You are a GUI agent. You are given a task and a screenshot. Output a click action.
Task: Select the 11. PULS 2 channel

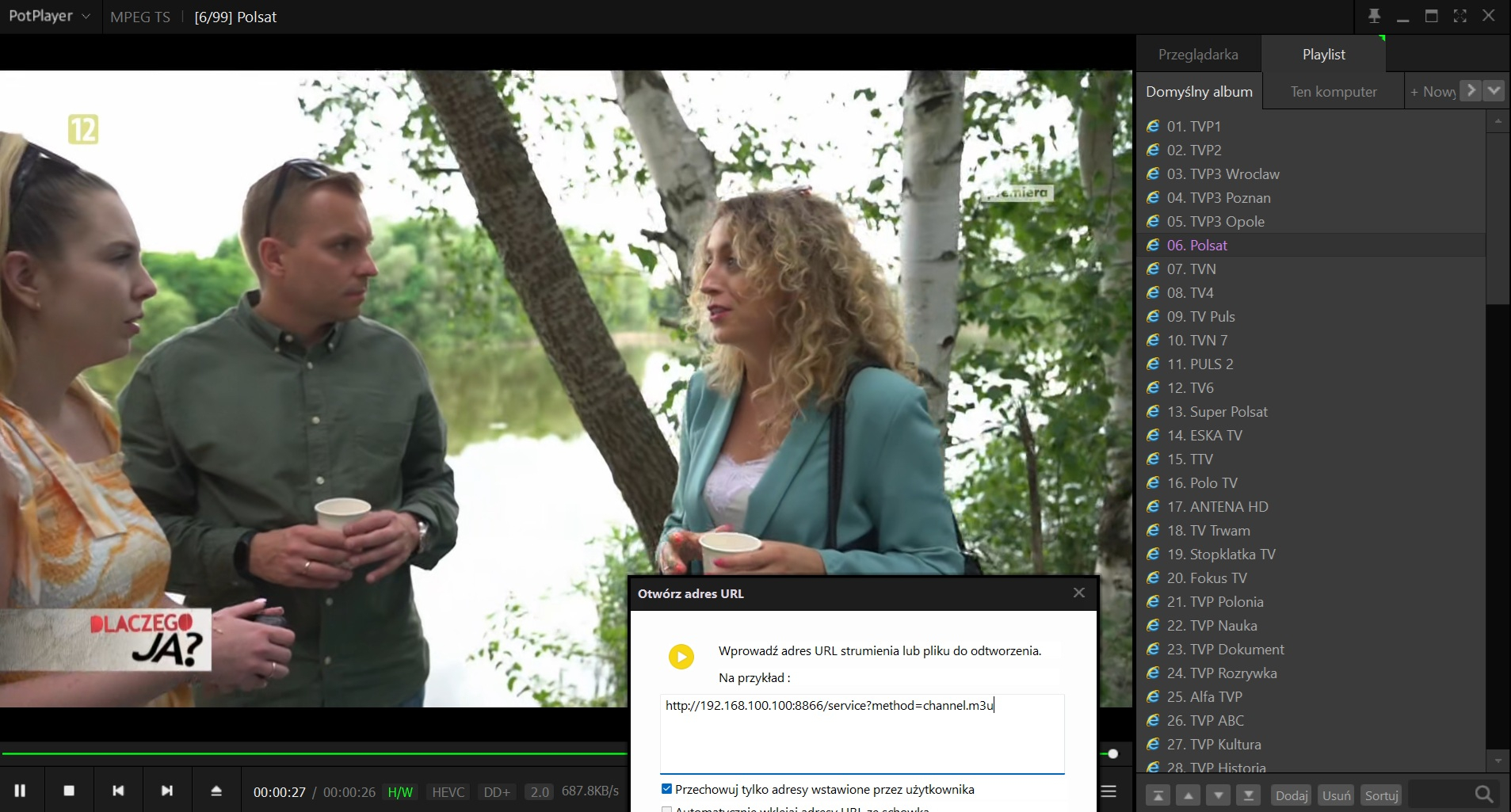(1311, 364)
